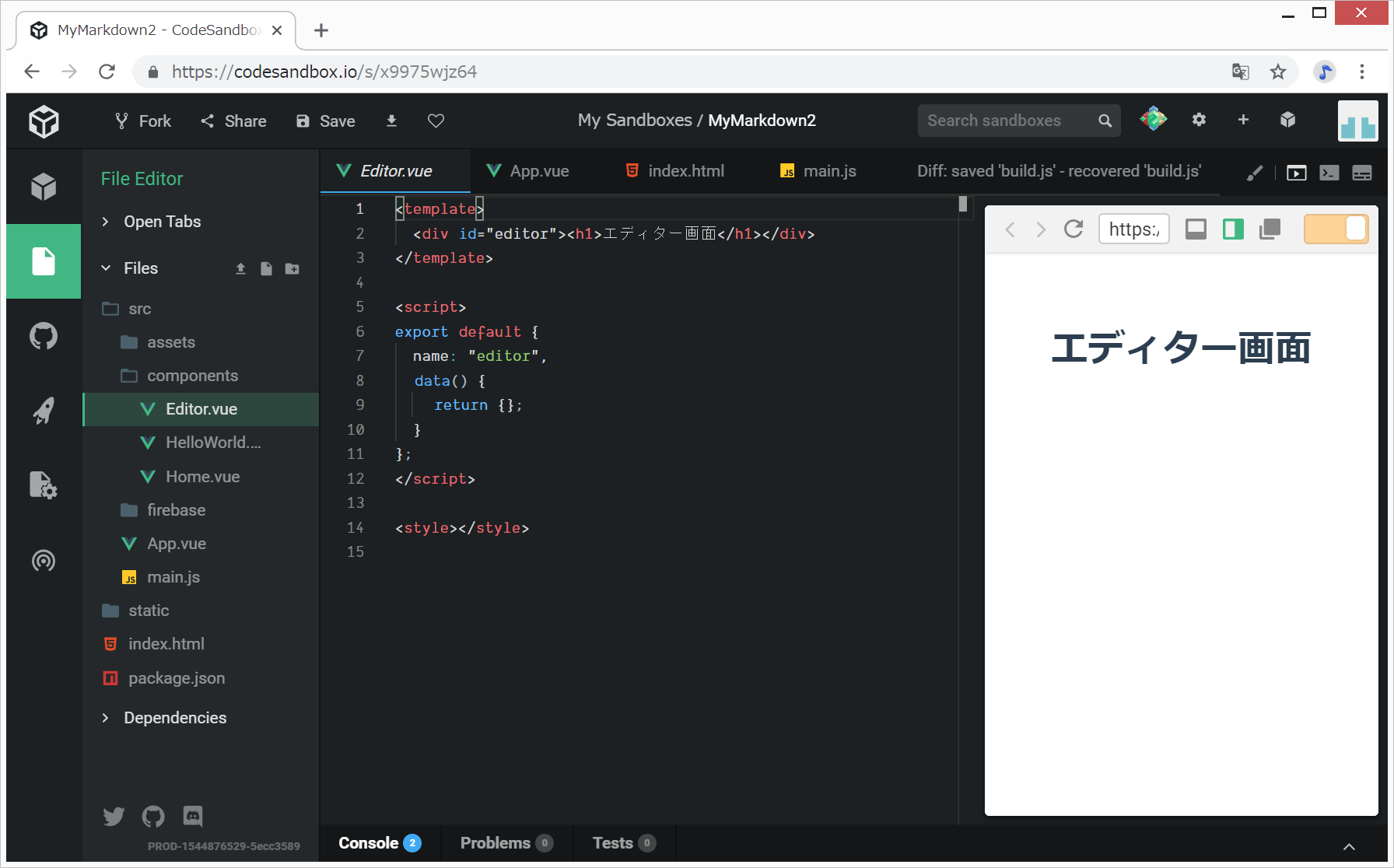Click the Share button
This screenshot has width=1394, height=868.
[x=233, y=121]
